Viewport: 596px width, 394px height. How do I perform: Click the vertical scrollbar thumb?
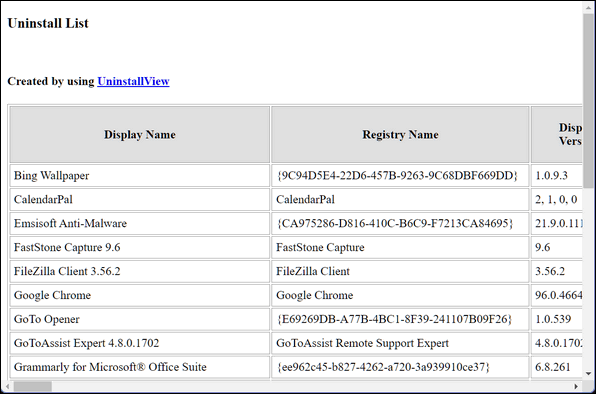click(x=589, y=100)
